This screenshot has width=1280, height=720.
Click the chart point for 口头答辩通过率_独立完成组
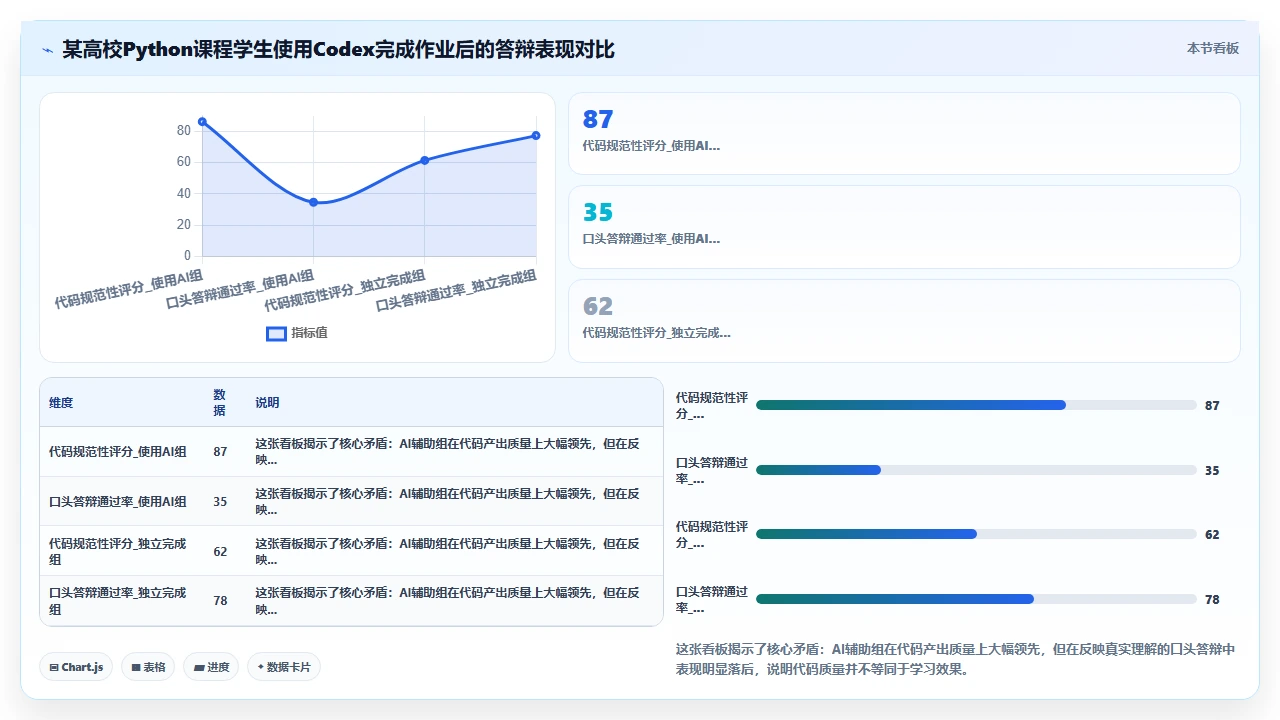536,135
